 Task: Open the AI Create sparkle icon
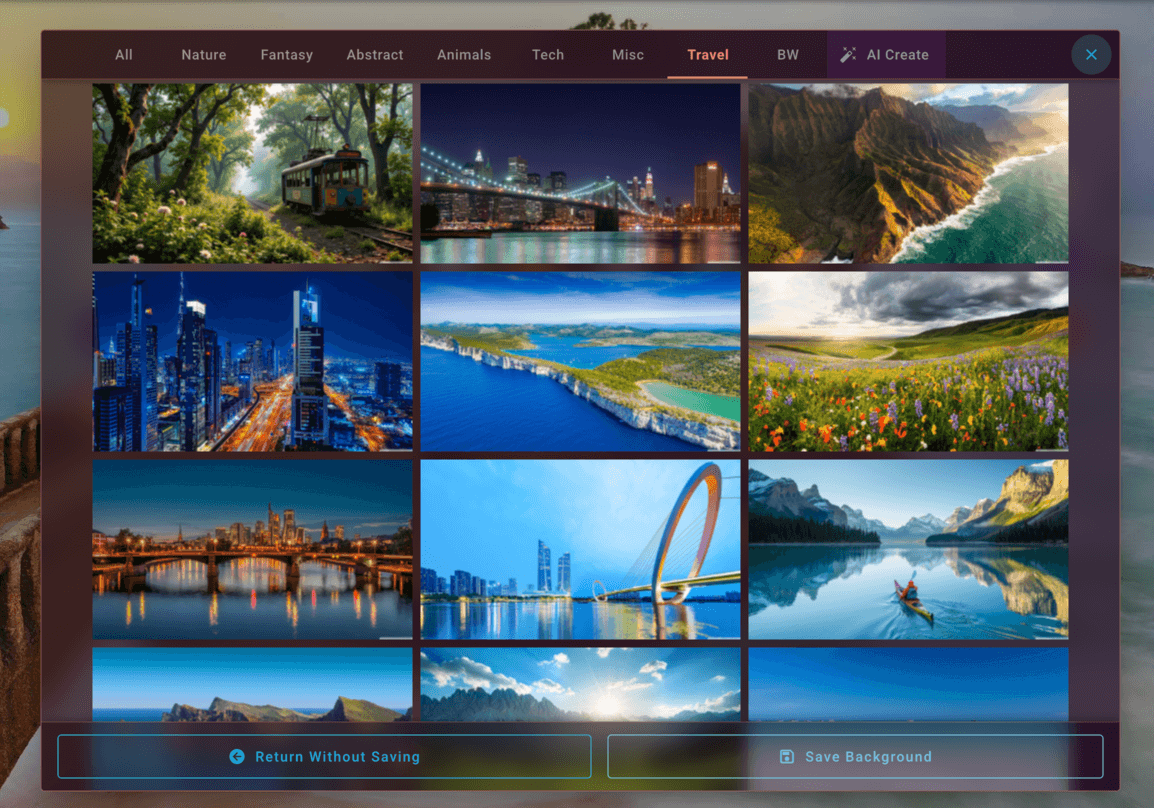pos(850,55)
